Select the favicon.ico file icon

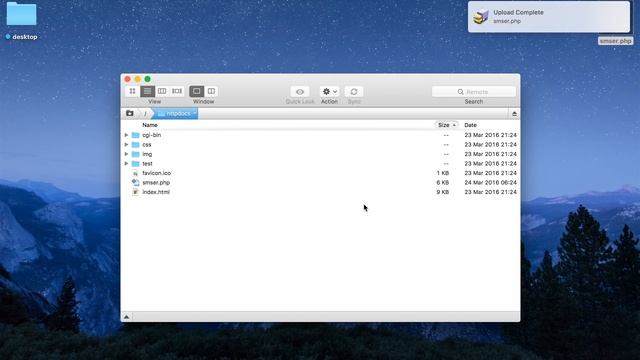click(x=136, y=173)
